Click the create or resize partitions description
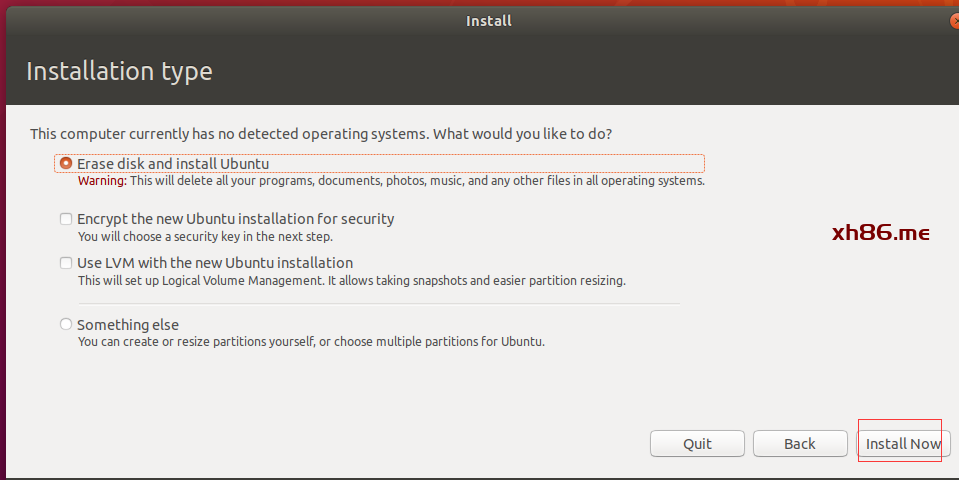960x480 pixels. tap(311, 342)
